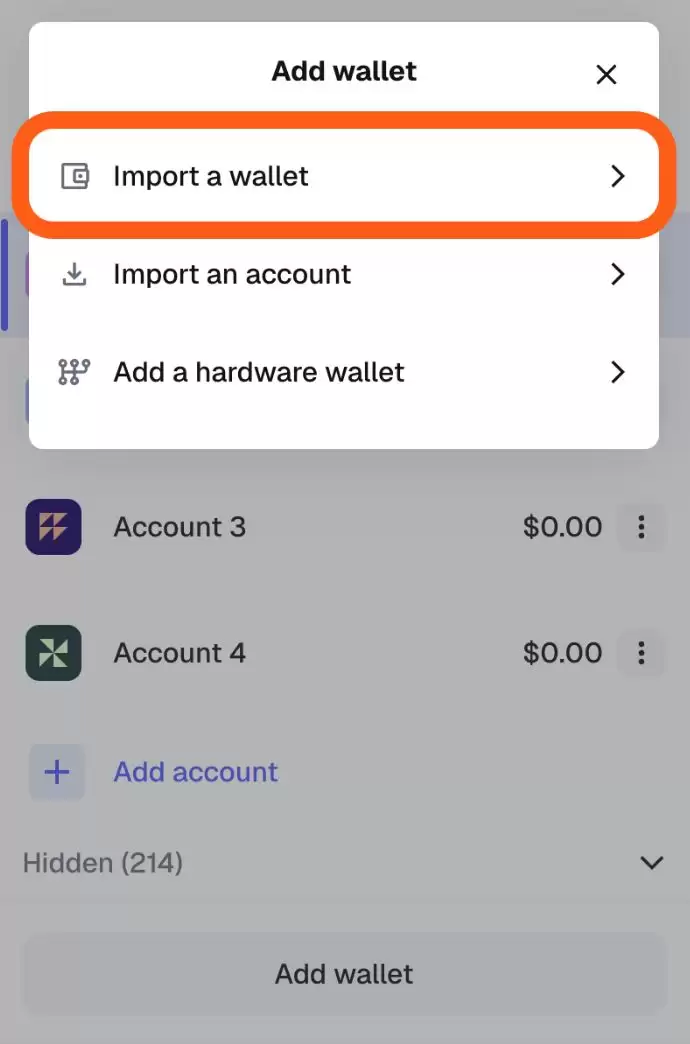Select the hardware wallet icon

tap(74, 372)
